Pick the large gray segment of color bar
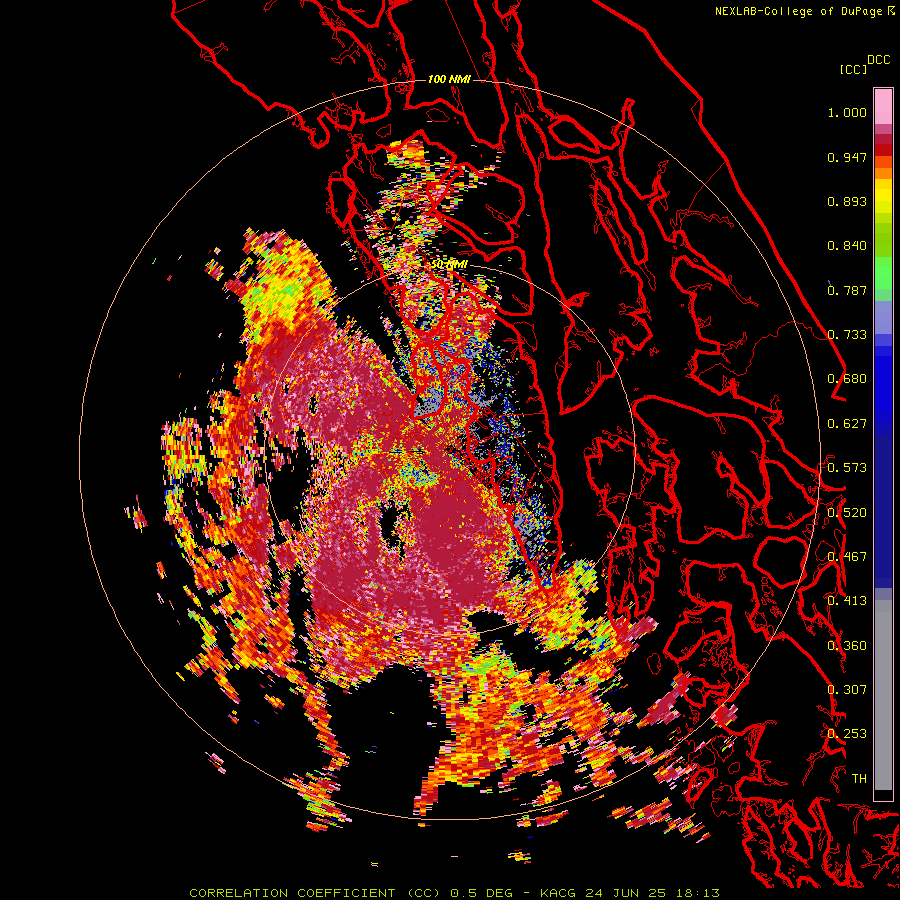Viewport: 900px width, 900px height. click(x=883, y=695)
